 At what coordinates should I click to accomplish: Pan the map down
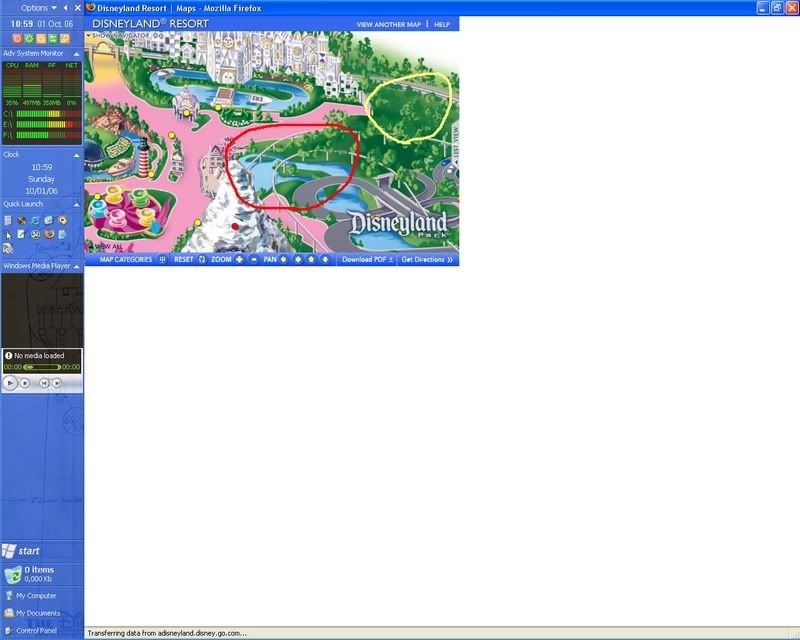[325, 259]
